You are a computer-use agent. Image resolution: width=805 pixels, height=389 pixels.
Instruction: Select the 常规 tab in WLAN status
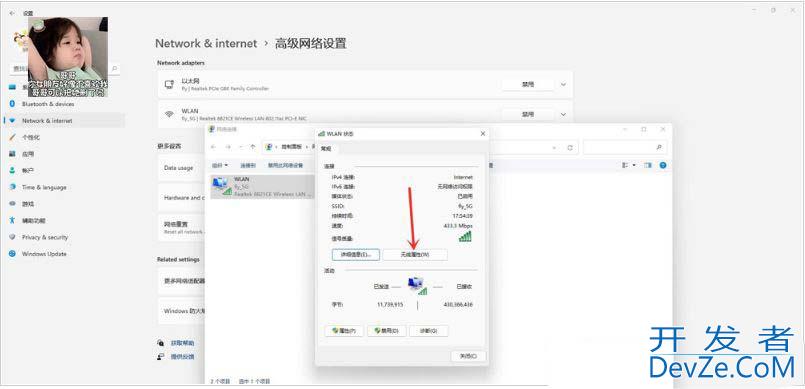point(327,149)
